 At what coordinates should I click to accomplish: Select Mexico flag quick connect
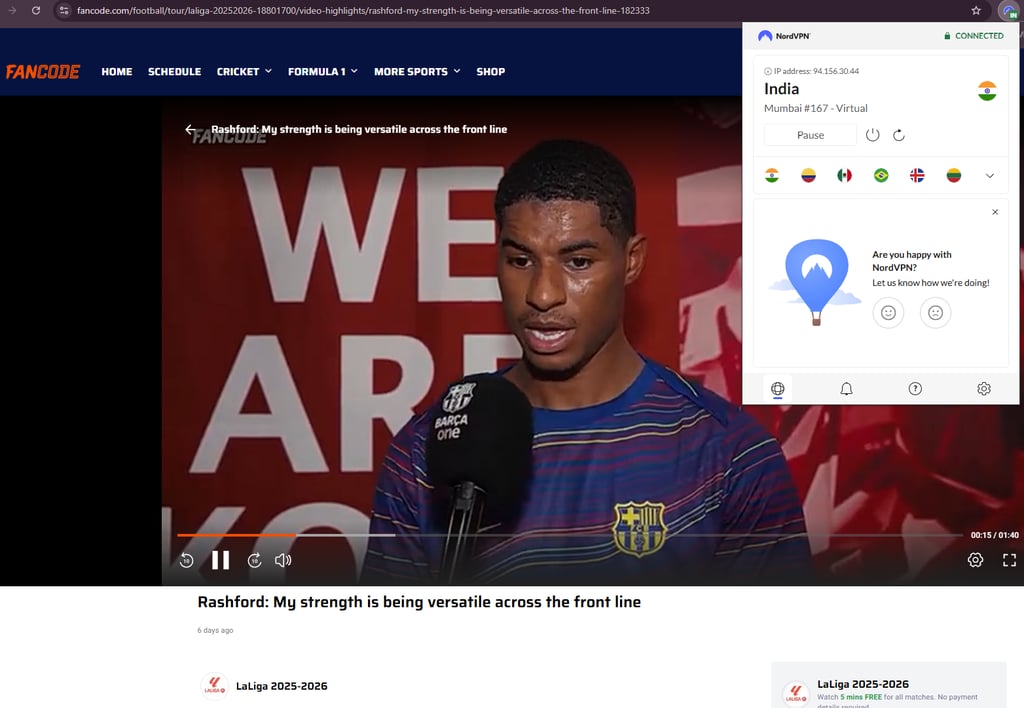tap(844, 175)
